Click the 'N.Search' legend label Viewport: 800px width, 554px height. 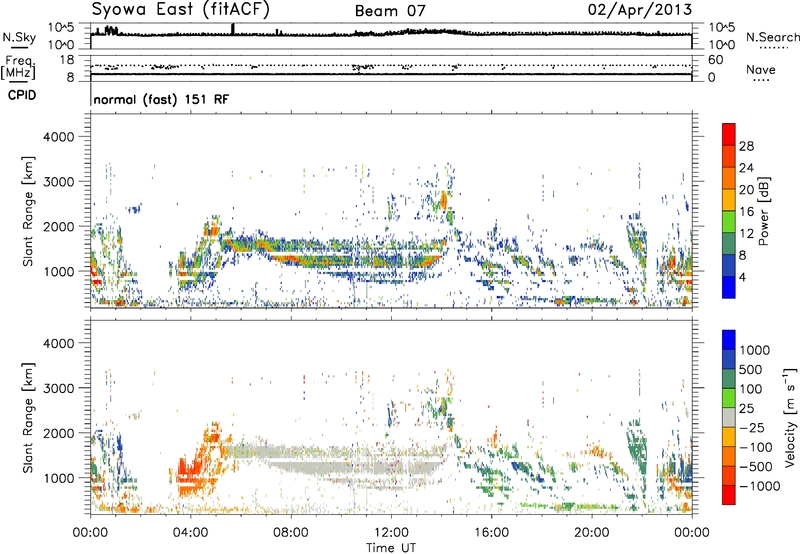tap(772, 37)
